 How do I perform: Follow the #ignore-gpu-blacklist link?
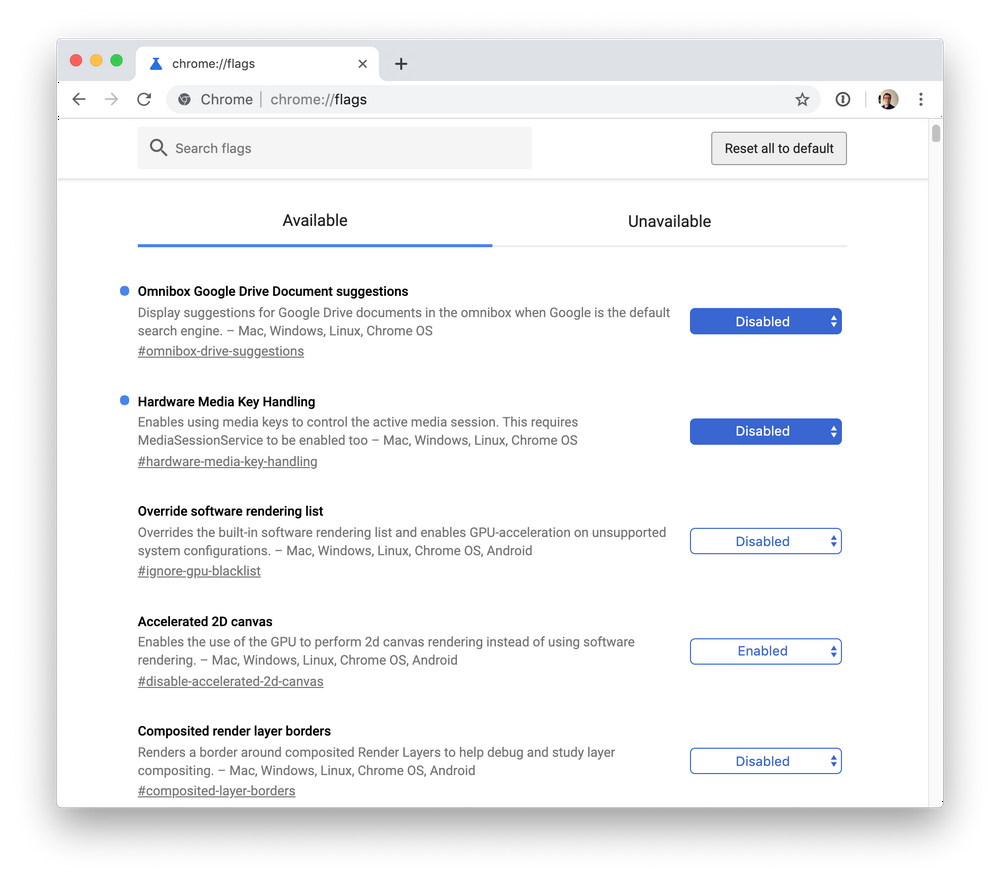199,571
